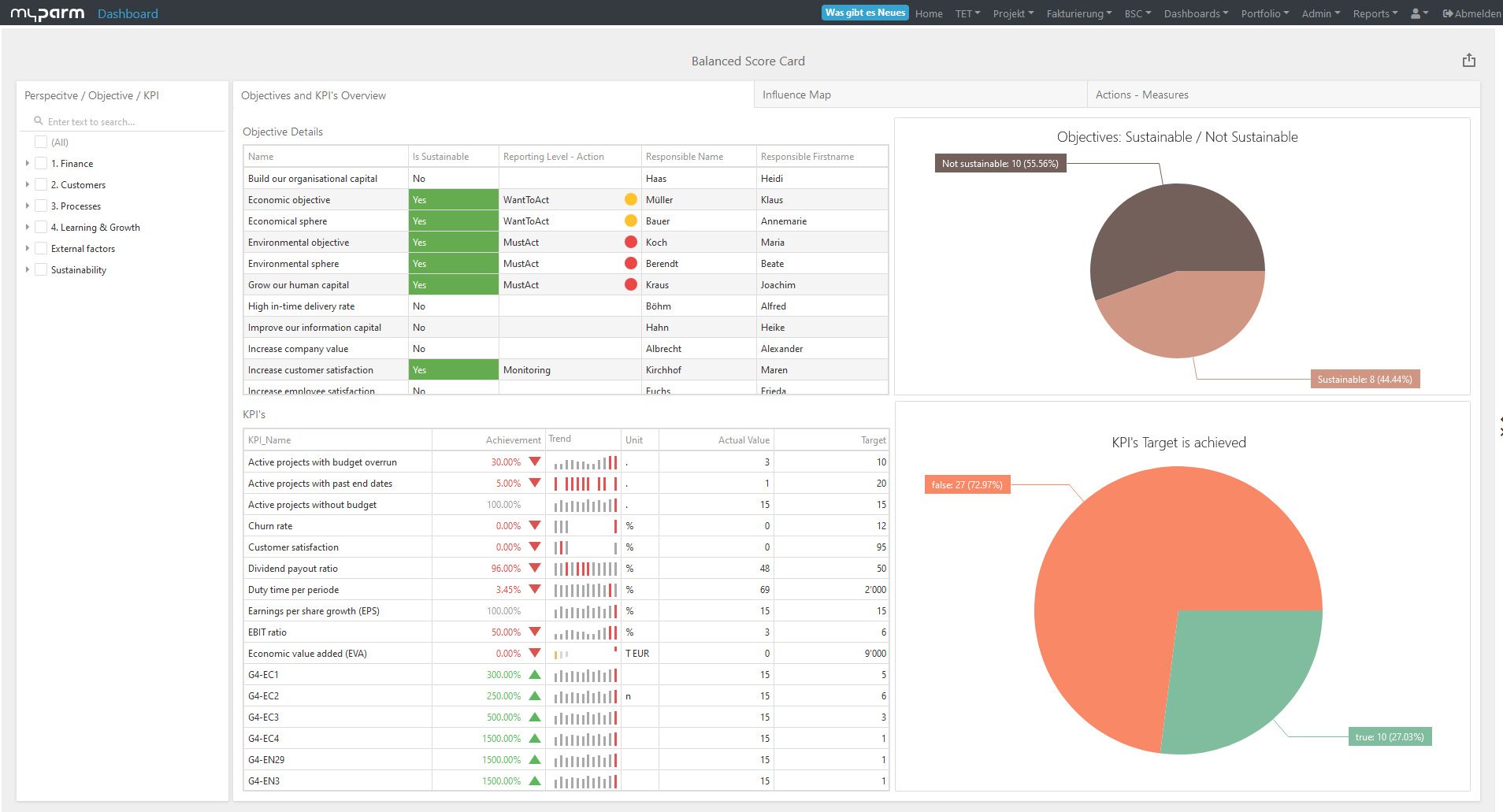
Task: Click the green upward arrow for G4-EC1
Action: click(536, 674)
